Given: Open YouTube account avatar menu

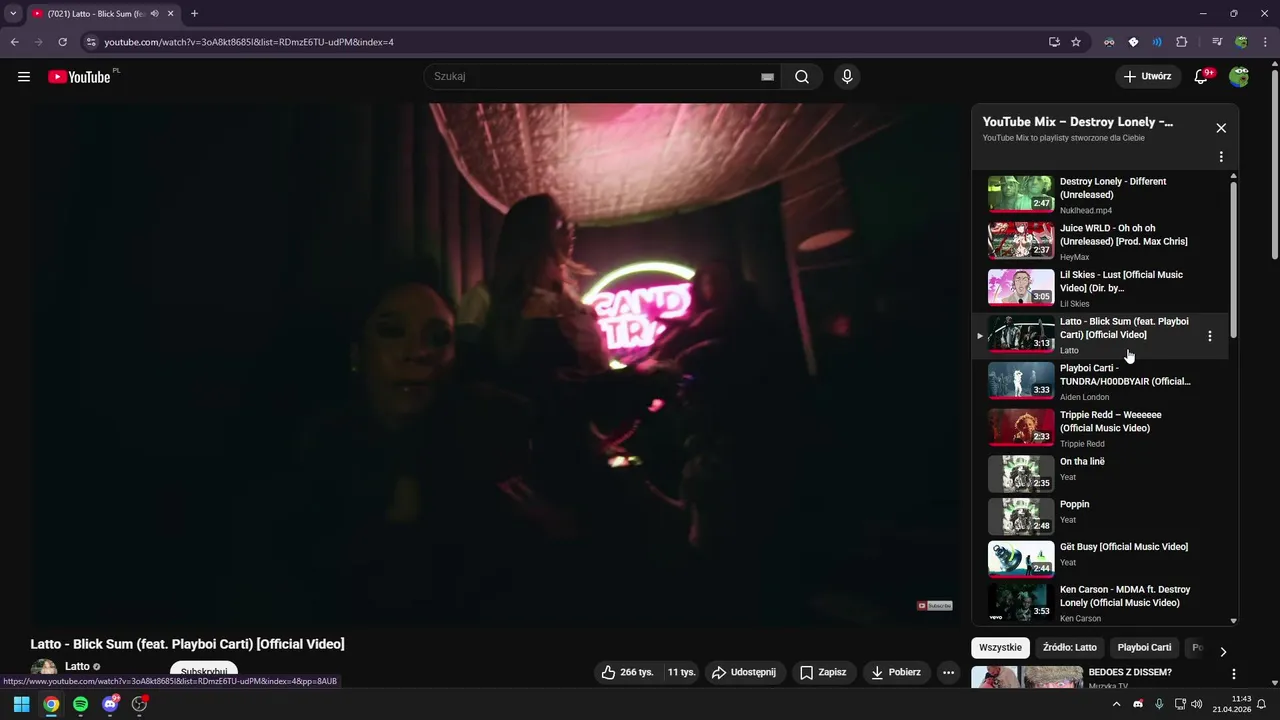Looking at the screenshot, I should pyautogui.click(x=1239, y=77).
